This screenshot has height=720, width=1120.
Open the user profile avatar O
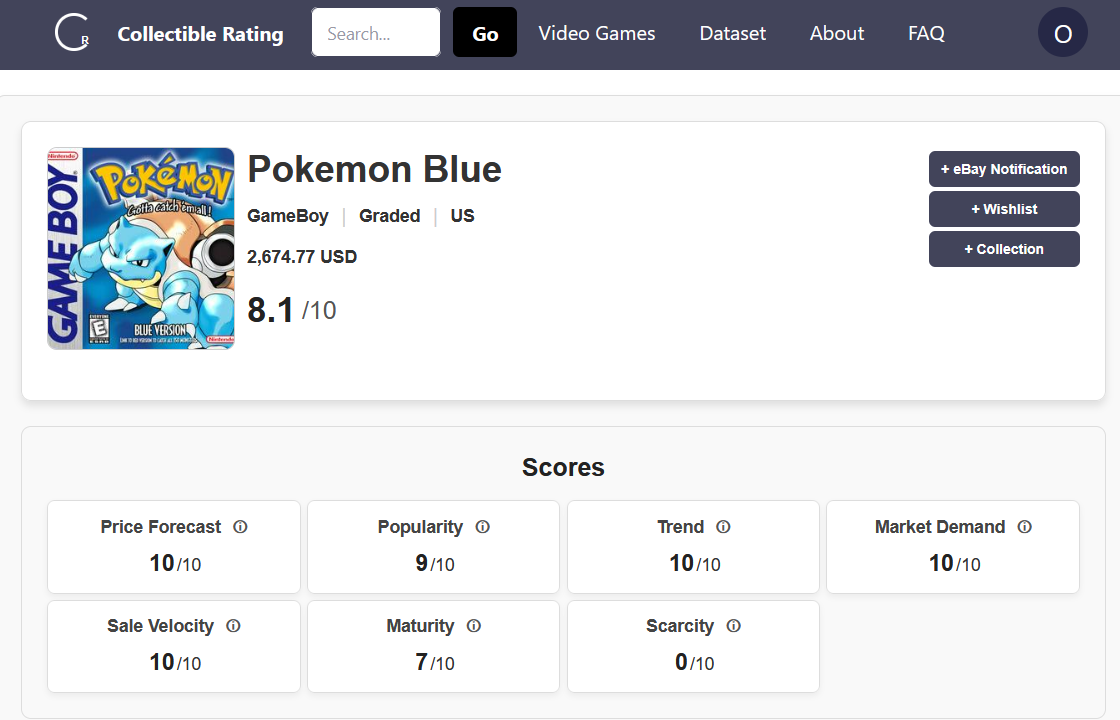(1062, 33)
